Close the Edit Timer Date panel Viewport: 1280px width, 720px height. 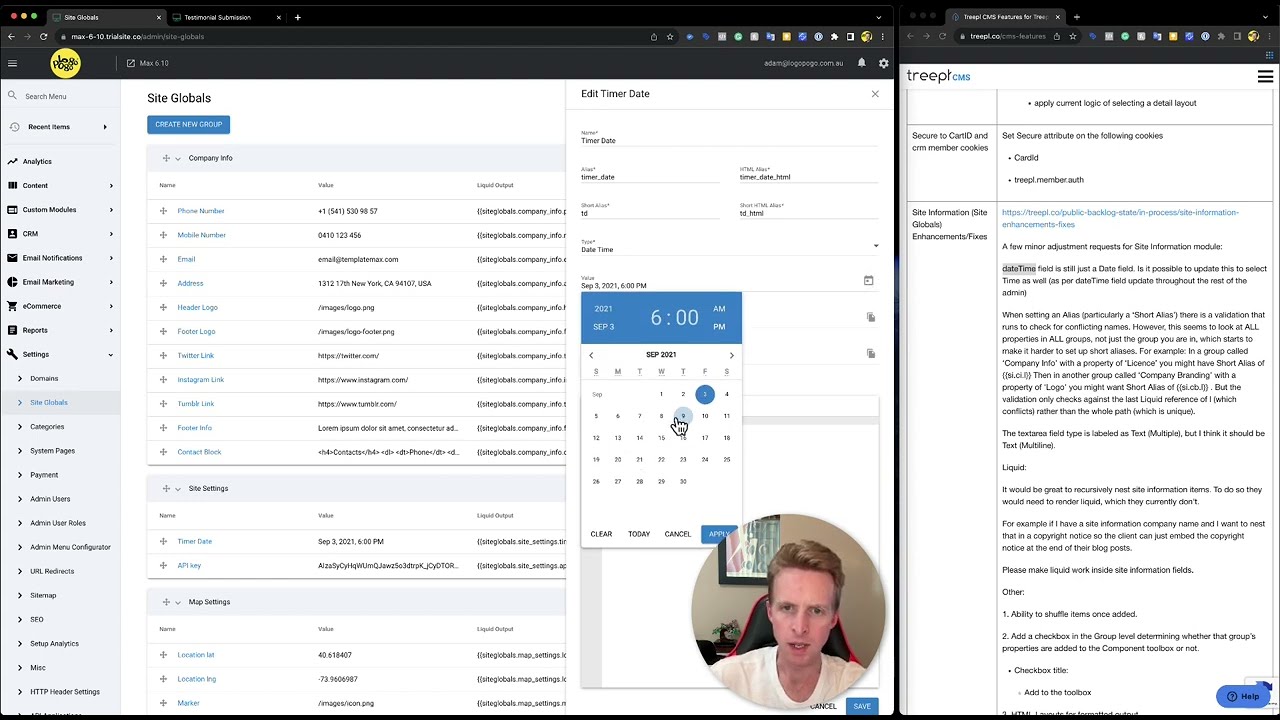875,94
